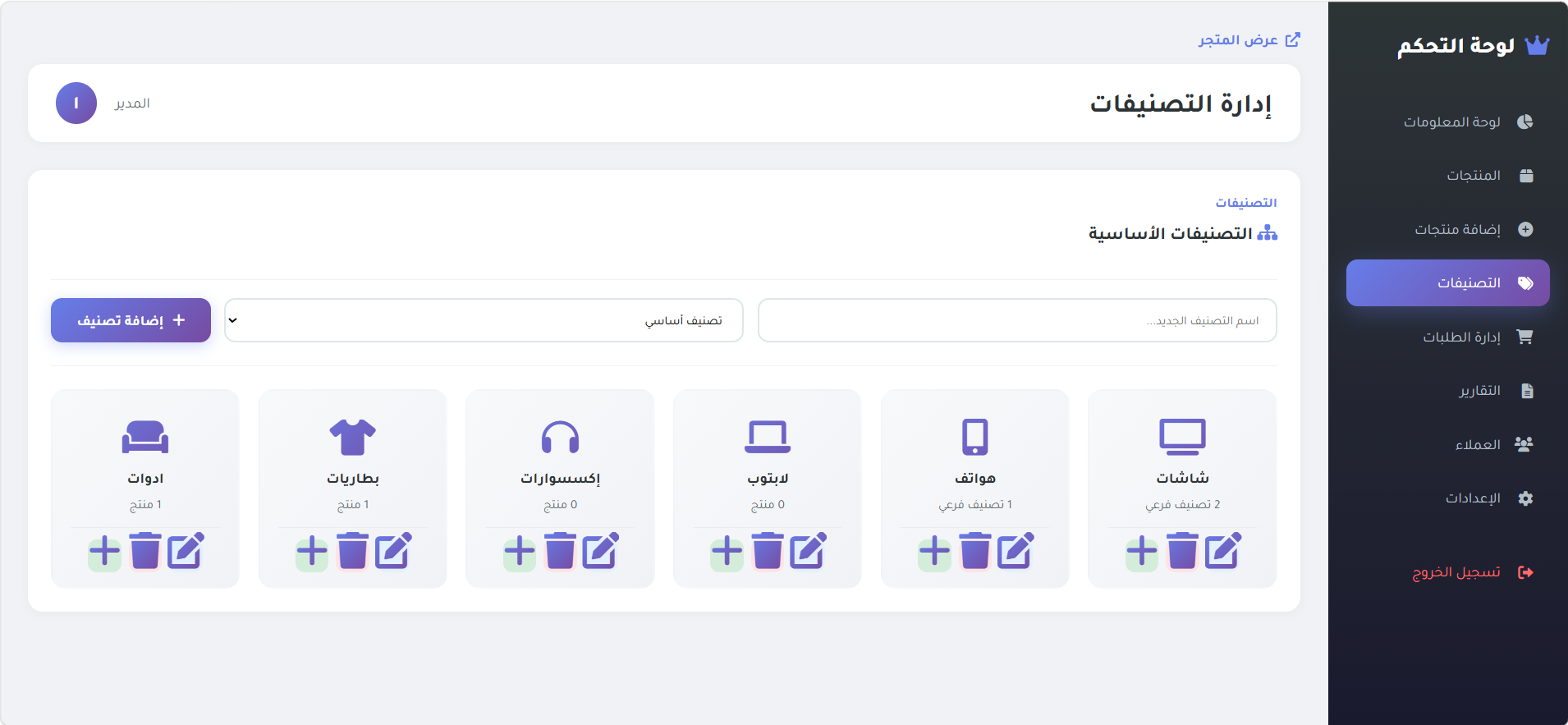The height and width of the screenshot is (725, 1568).
Task: Delete the لابتوب category
Action: tap(768, 551)
